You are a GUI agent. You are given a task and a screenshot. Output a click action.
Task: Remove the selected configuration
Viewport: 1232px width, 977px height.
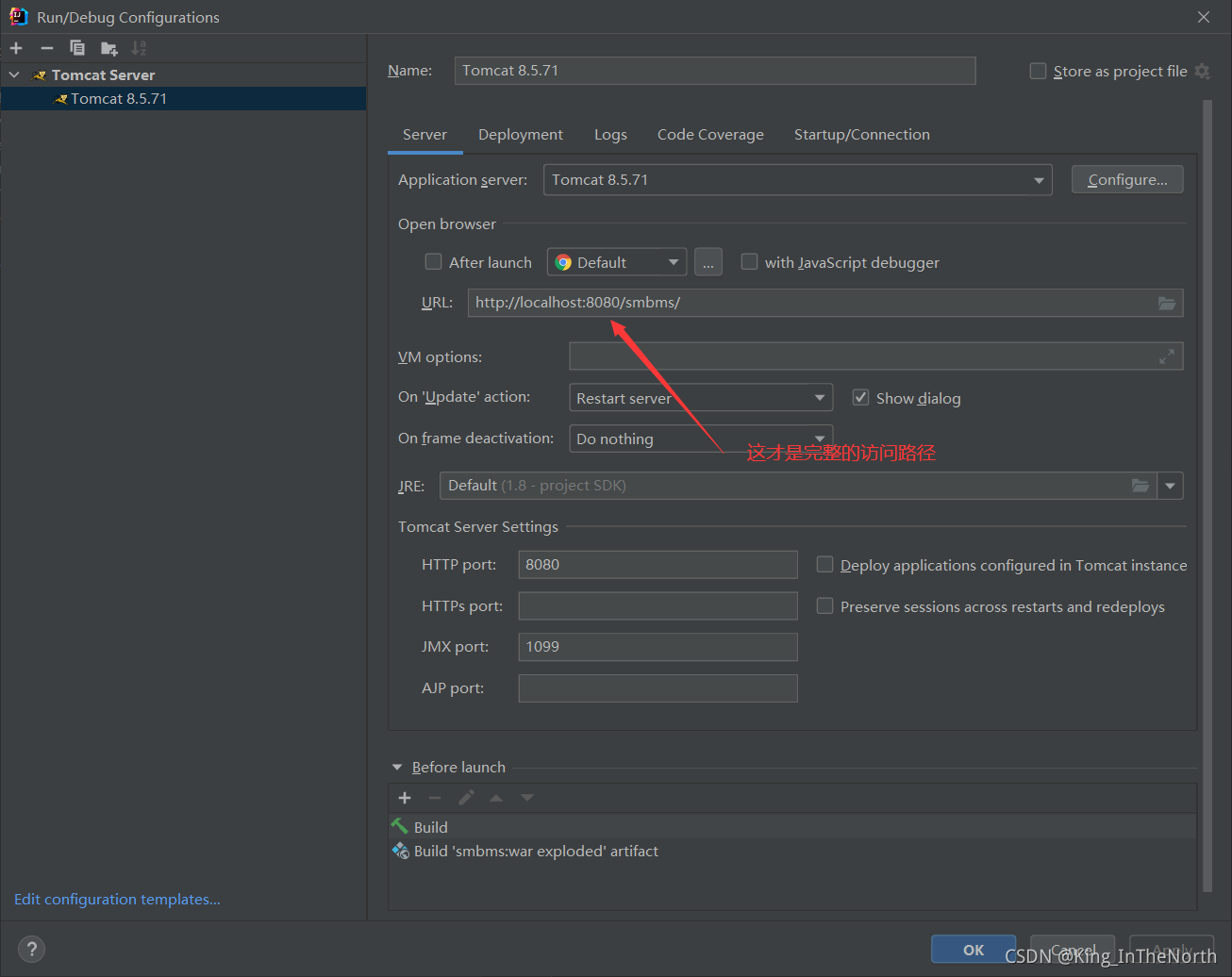coord(47,48)
